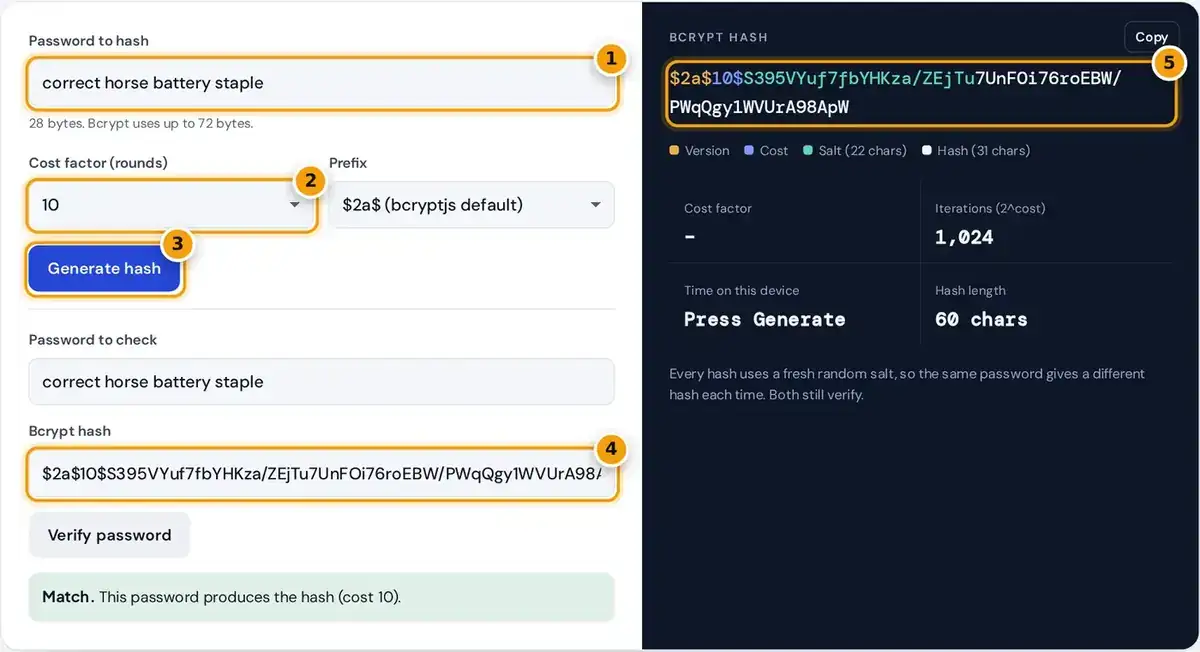Click the 1,024 iterations value

click(x=964, y=237)
